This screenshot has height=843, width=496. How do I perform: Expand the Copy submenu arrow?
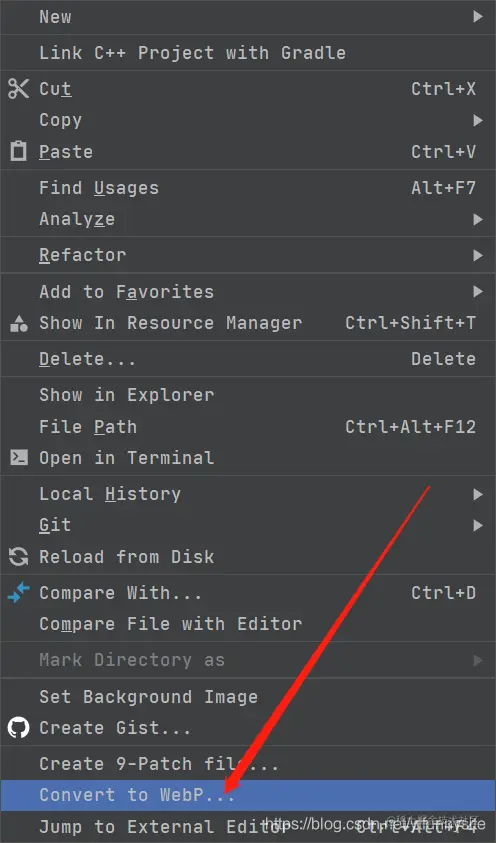[x=478, y=120]
